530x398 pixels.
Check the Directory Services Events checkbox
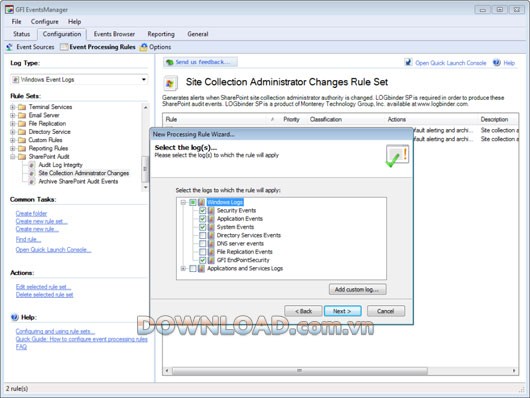pos(202,235)
